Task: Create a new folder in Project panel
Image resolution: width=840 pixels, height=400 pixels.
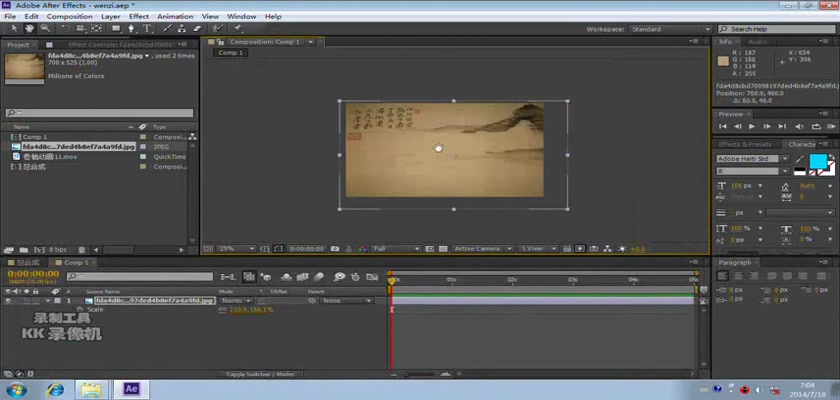Action: pyautogui.click(x=24, y=250)
